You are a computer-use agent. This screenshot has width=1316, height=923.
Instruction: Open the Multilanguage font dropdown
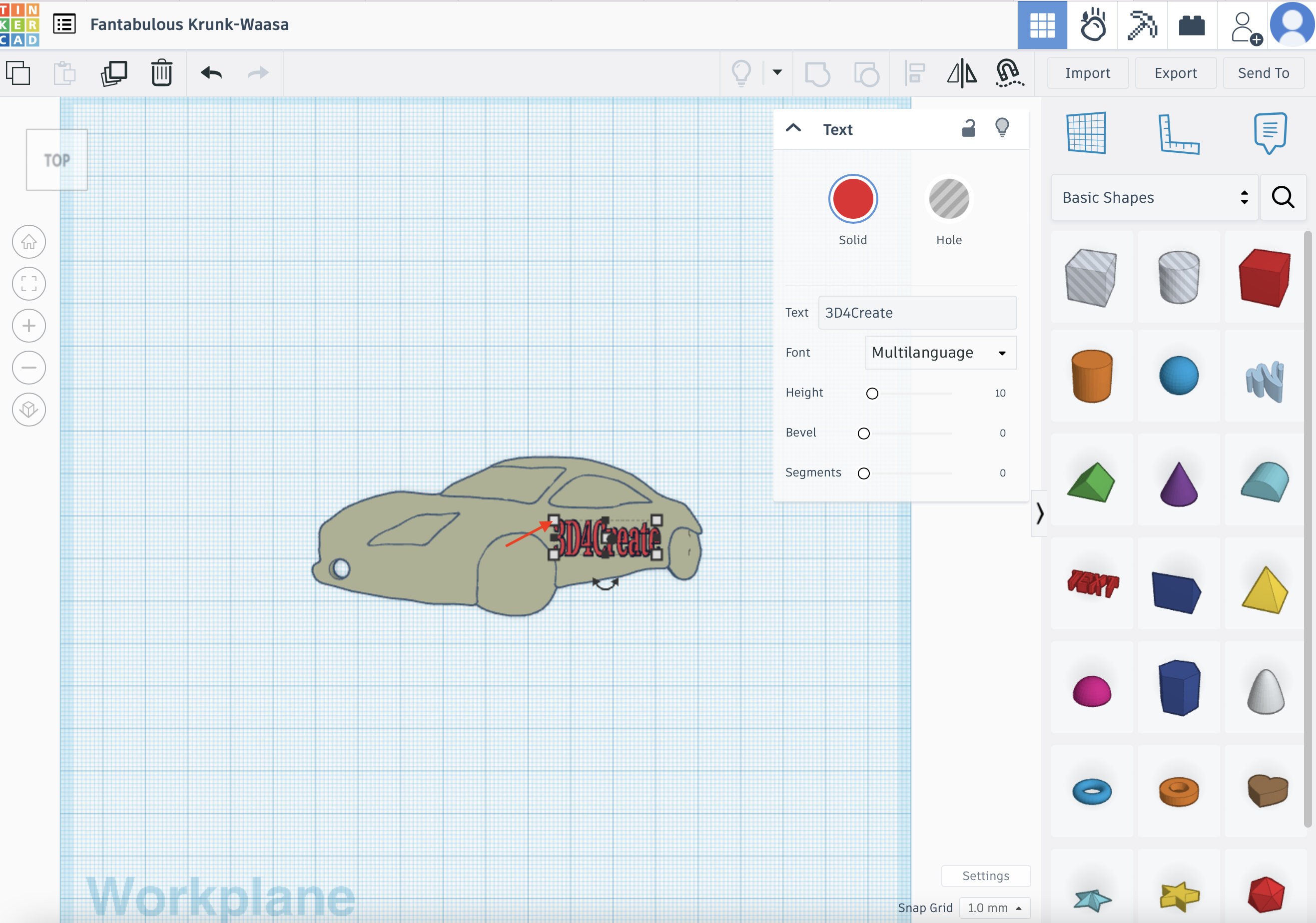coord(940,353)
